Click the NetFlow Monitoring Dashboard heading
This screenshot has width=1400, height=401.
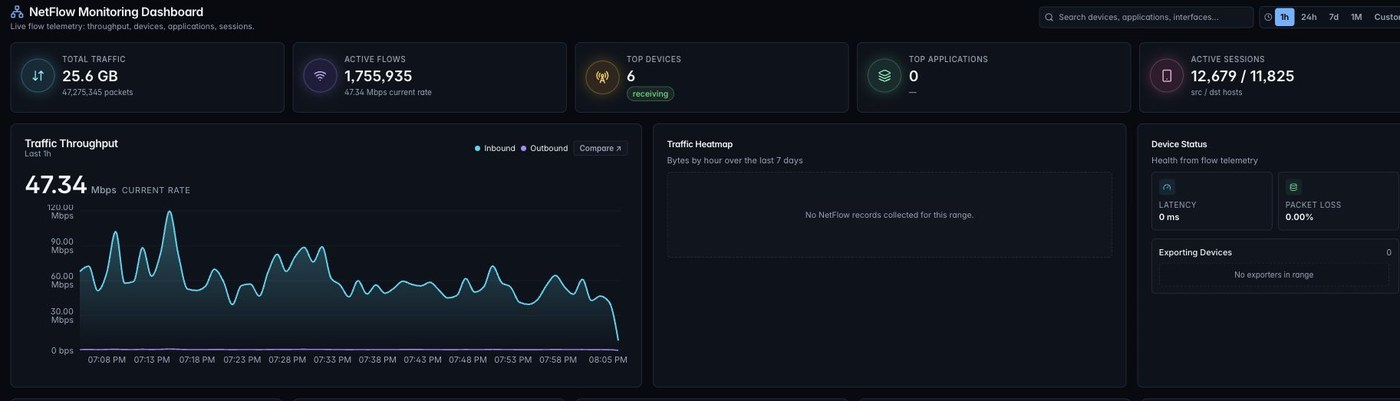click(x=116, y=12)
